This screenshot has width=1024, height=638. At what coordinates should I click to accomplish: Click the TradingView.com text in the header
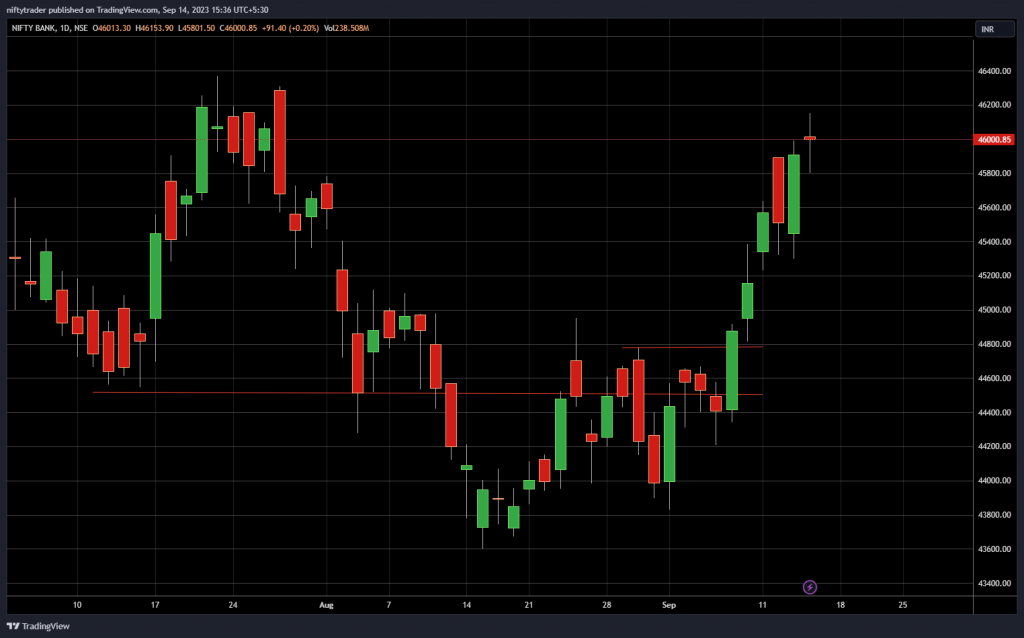pyautogui.click(x=127, y=10)
